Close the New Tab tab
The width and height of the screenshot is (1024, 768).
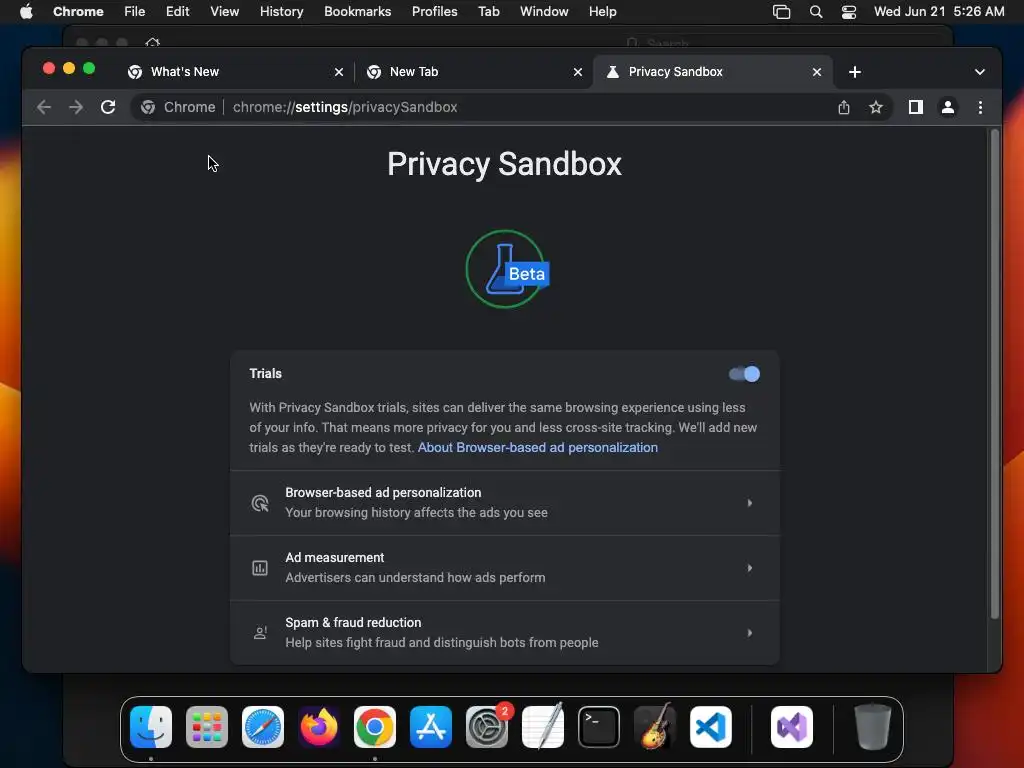[578, 72]
